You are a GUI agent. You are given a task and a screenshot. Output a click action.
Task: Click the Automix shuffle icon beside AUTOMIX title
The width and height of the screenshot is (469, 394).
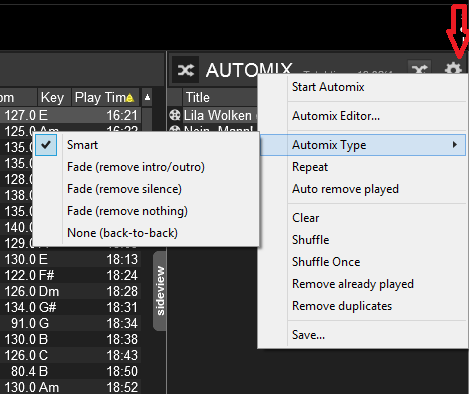pos(185,70)
